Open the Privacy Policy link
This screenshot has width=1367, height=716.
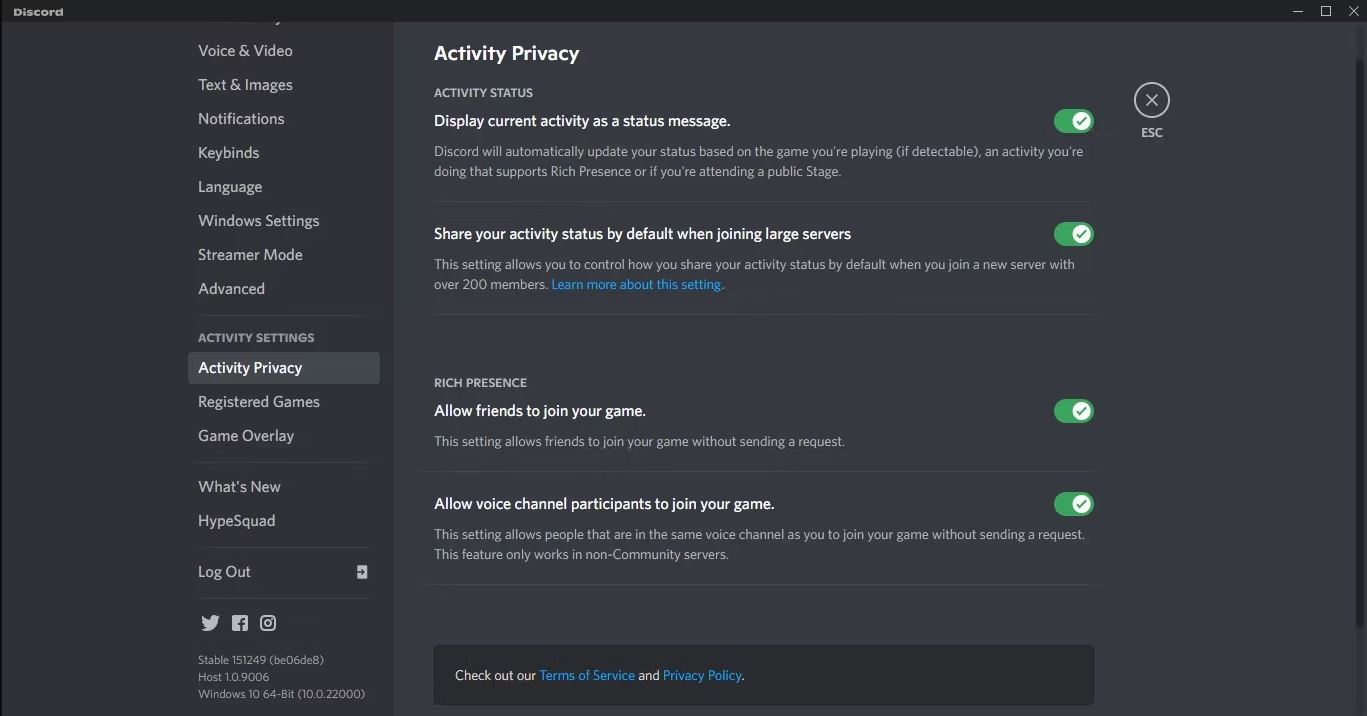[702, 676]
